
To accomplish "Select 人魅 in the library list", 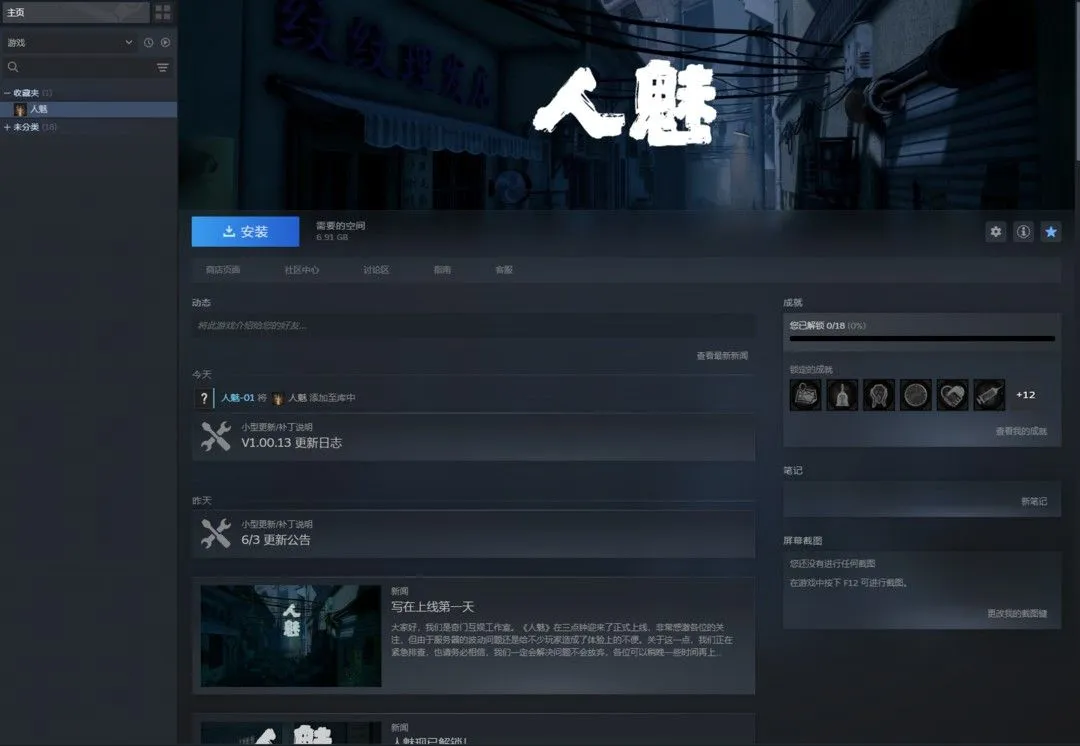I will [x=88, y=109].
